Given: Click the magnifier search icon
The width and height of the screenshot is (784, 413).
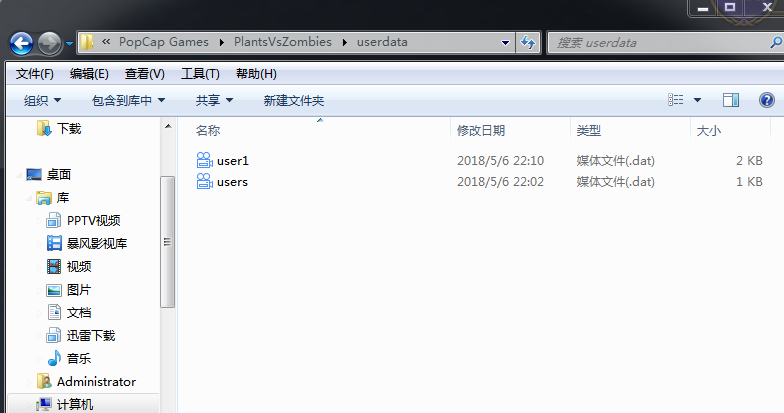Looking at the screenshot, I should [776, 42].
